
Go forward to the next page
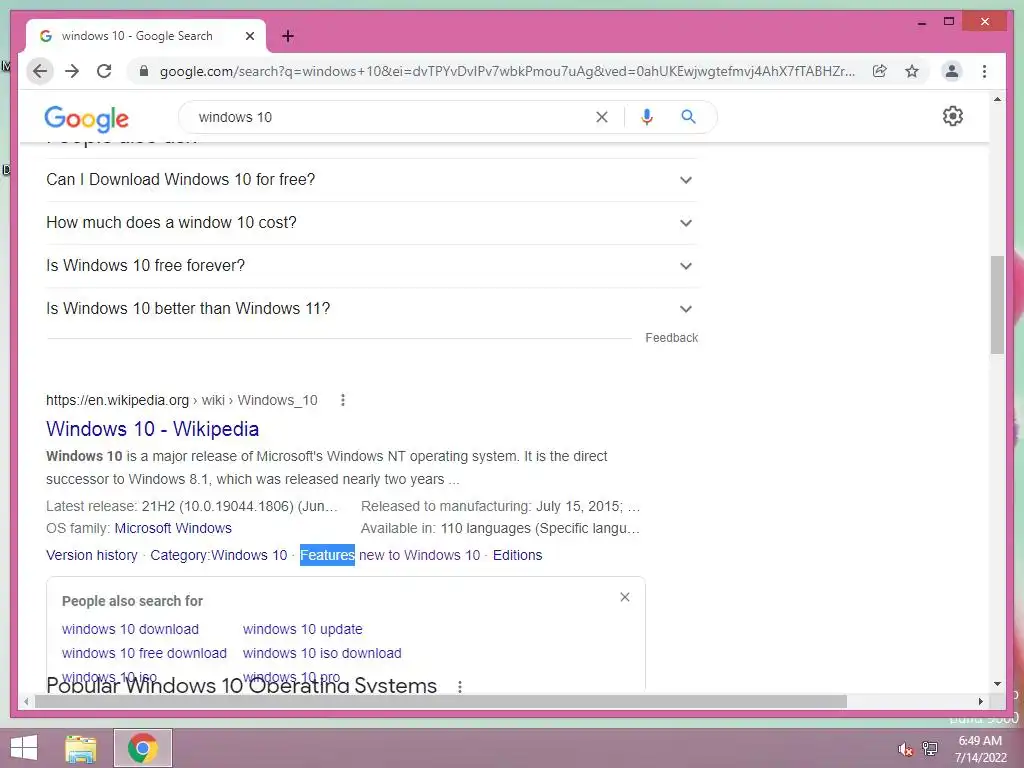(x=72, y=71)
